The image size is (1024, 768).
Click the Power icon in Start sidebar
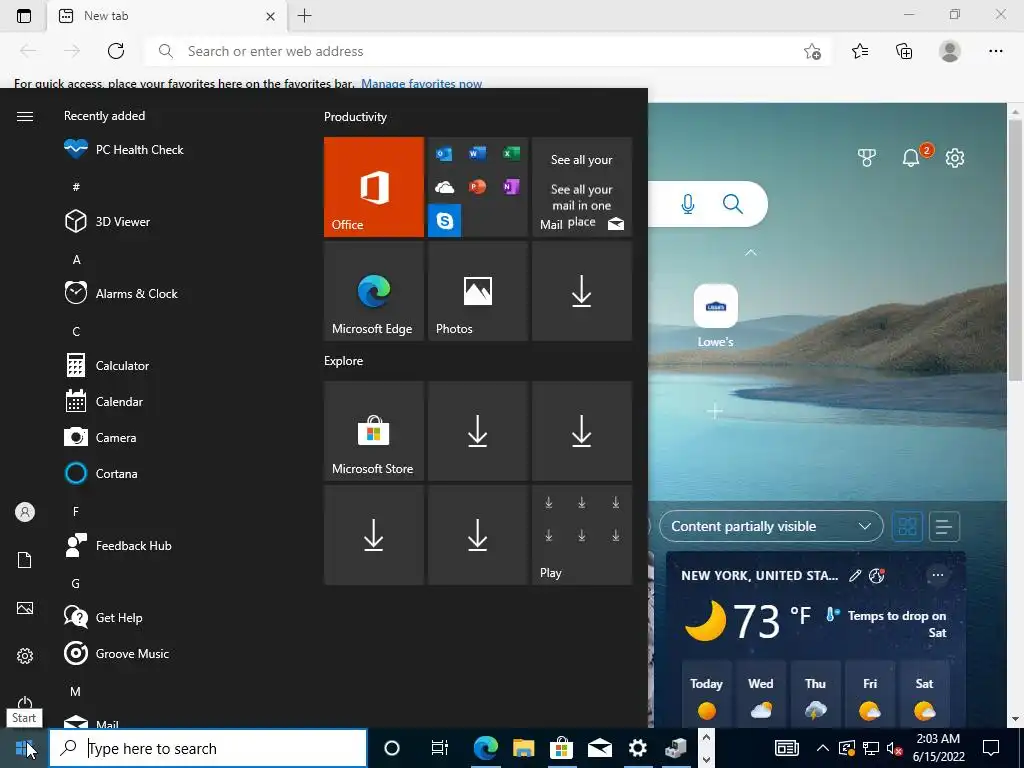(25, 702)
